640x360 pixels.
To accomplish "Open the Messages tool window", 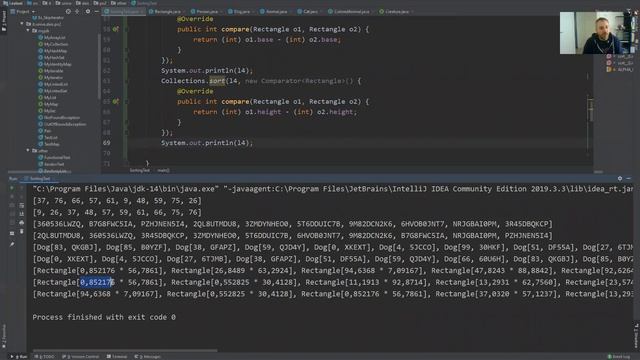I will 147,356.
